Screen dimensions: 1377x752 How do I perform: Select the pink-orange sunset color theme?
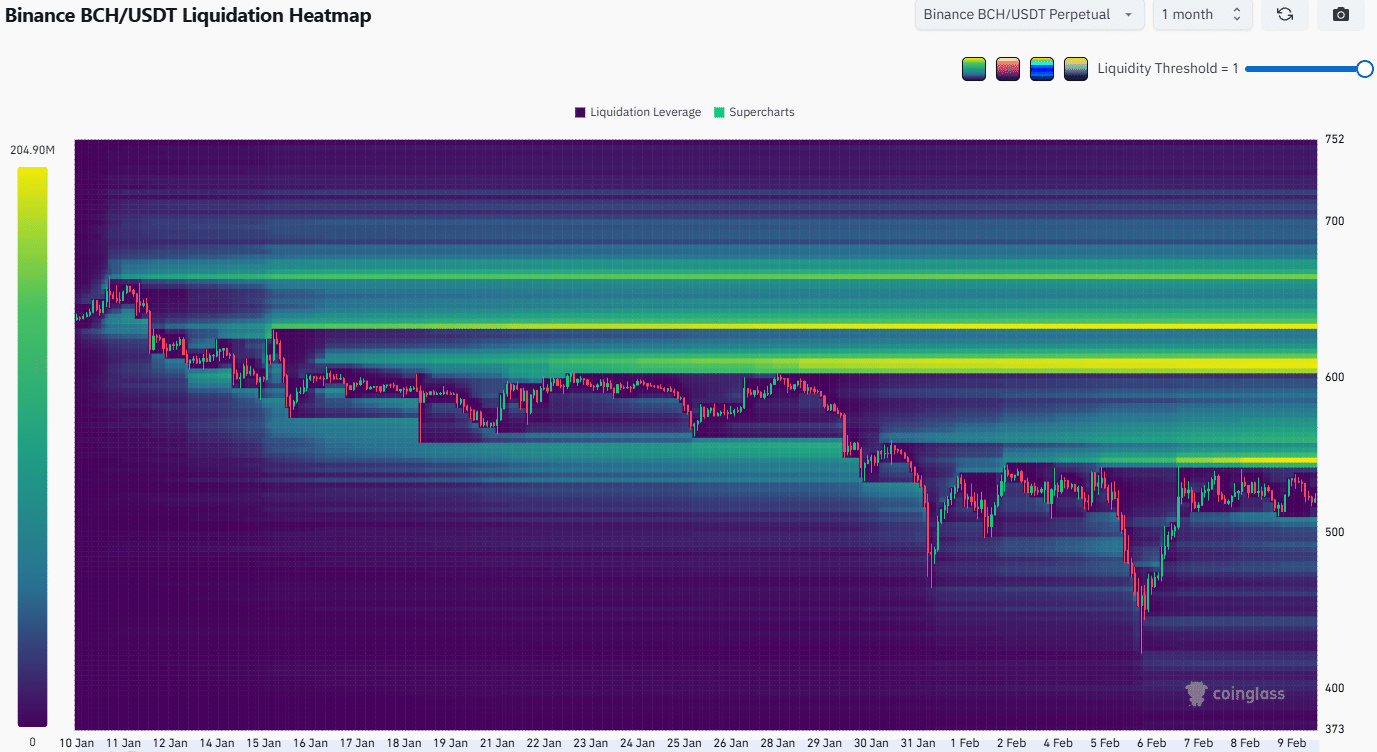tap(1008, 69)
